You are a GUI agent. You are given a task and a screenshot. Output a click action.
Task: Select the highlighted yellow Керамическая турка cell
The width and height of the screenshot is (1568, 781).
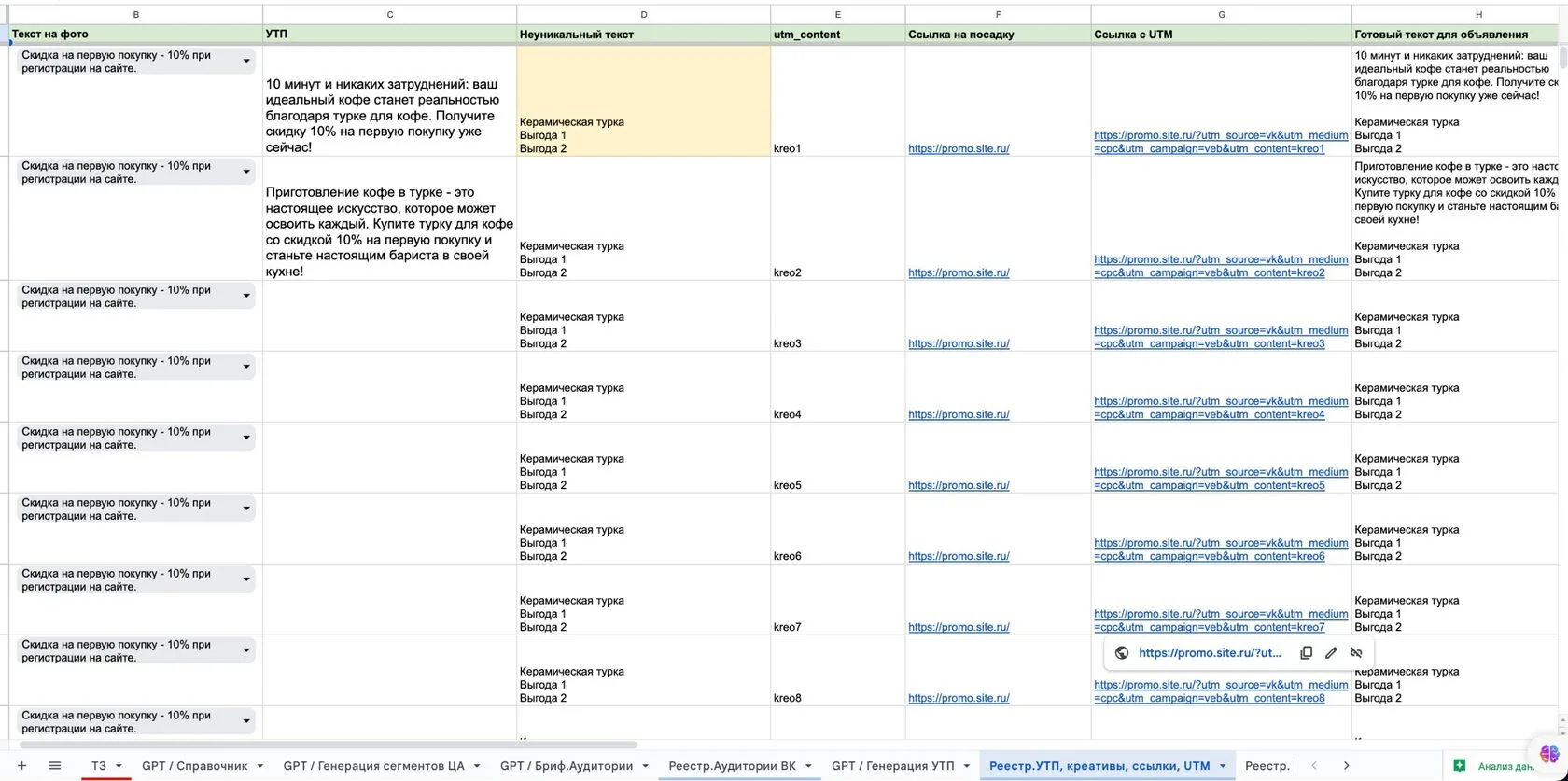coord(643,101)
